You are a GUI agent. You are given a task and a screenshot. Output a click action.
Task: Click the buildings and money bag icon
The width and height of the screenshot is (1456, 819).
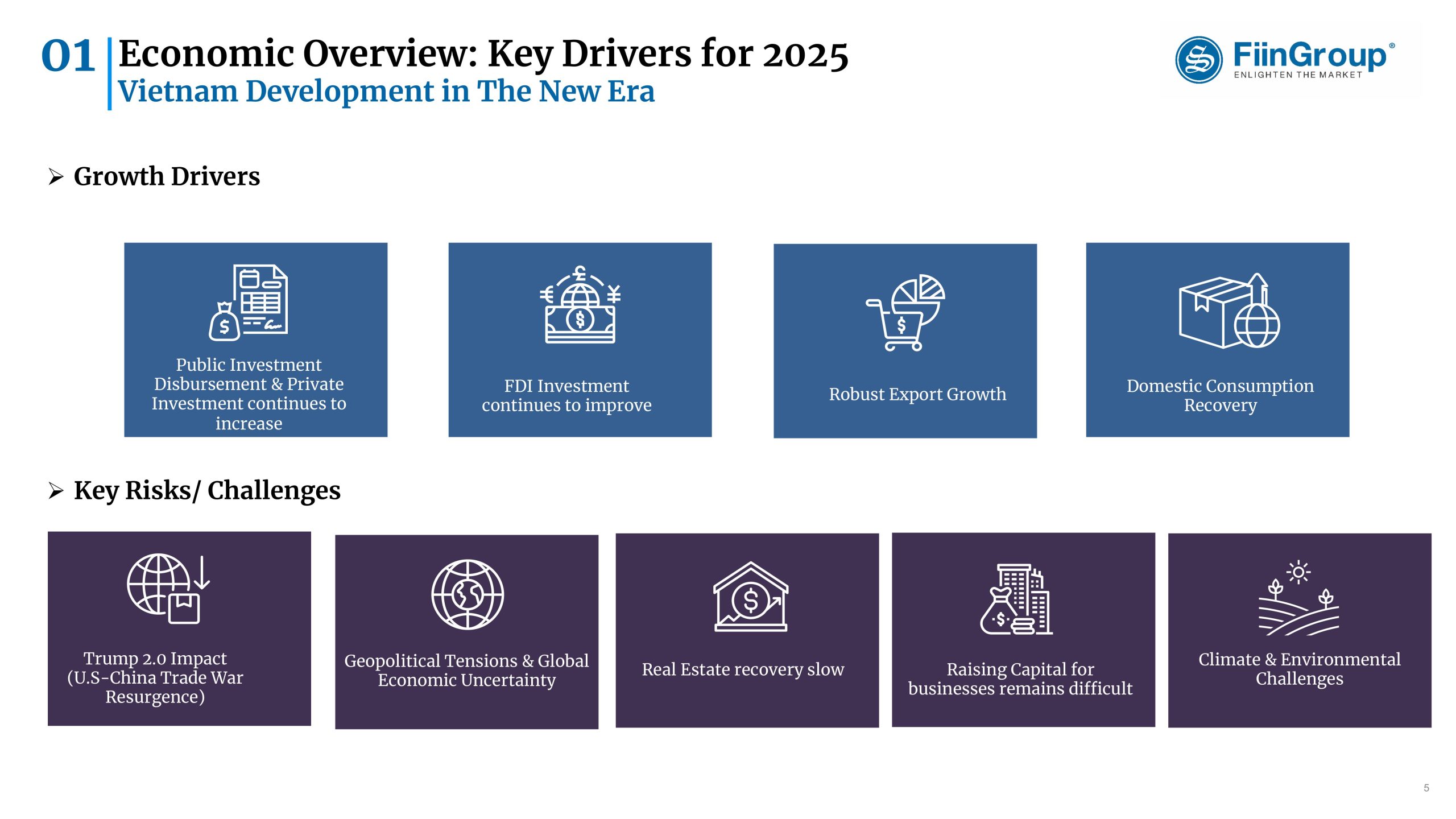(x=1016, y=599)
